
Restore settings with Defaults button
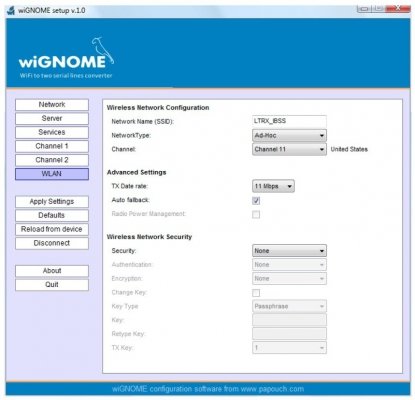52,216
